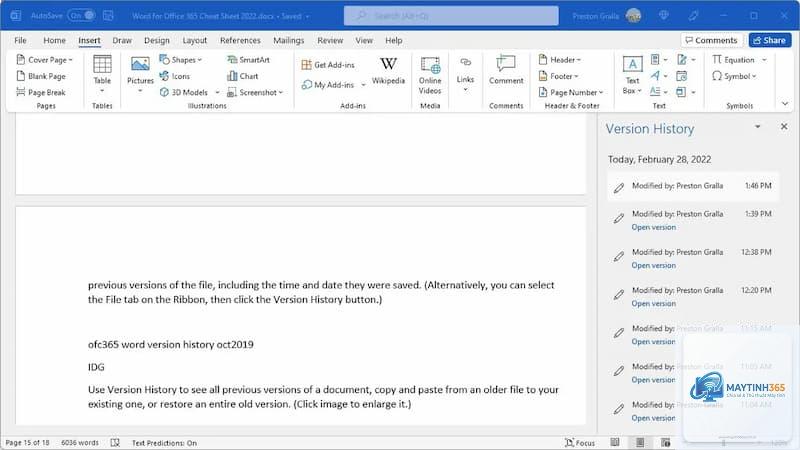This screenshot has width=800, height=450.
Task: Open the File tab
Action: [20, 40]
